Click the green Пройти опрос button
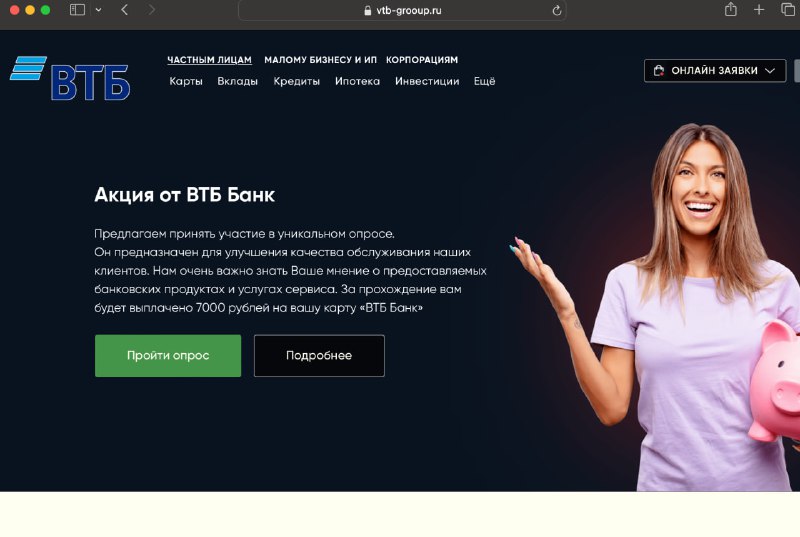Screen dimensions: 800x537 point(168,355)
